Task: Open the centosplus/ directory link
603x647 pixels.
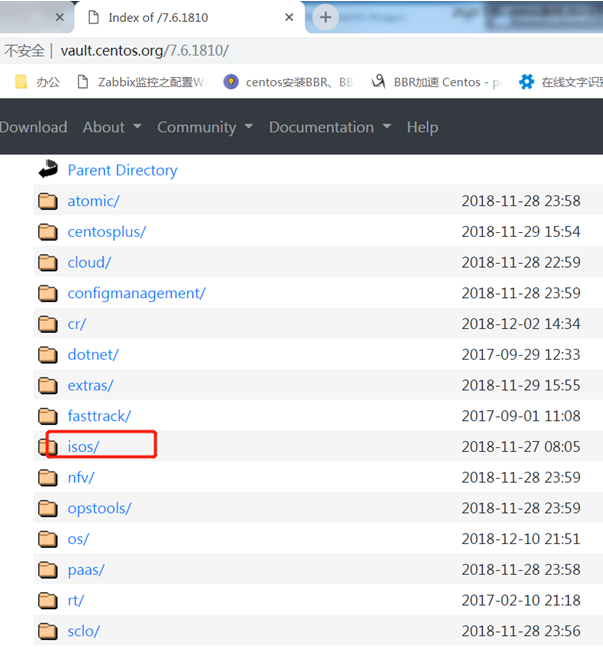Action: 107,231
